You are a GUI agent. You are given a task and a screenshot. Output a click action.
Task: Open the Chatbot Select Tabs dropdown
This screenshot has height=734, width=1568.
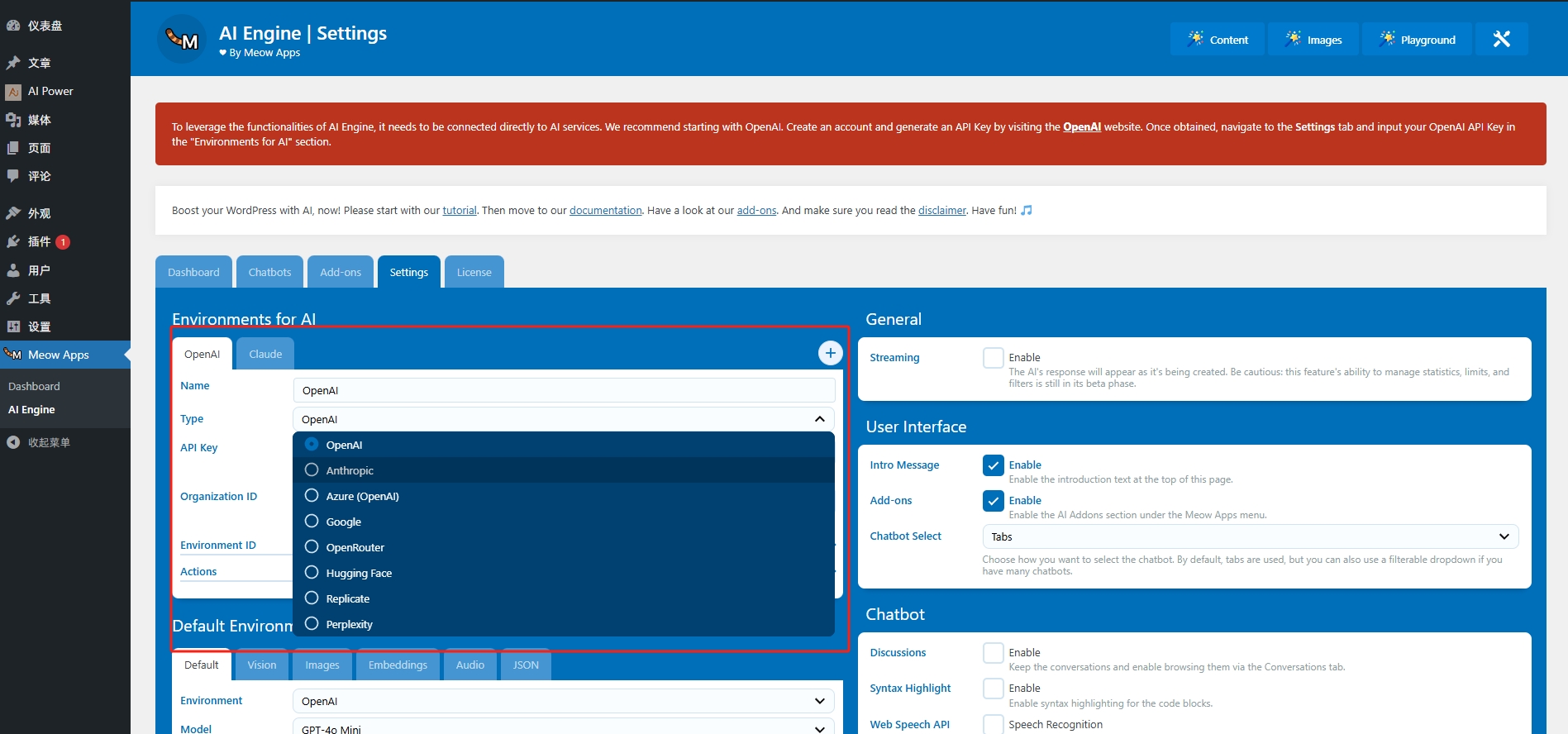[x=1251, y=536]
